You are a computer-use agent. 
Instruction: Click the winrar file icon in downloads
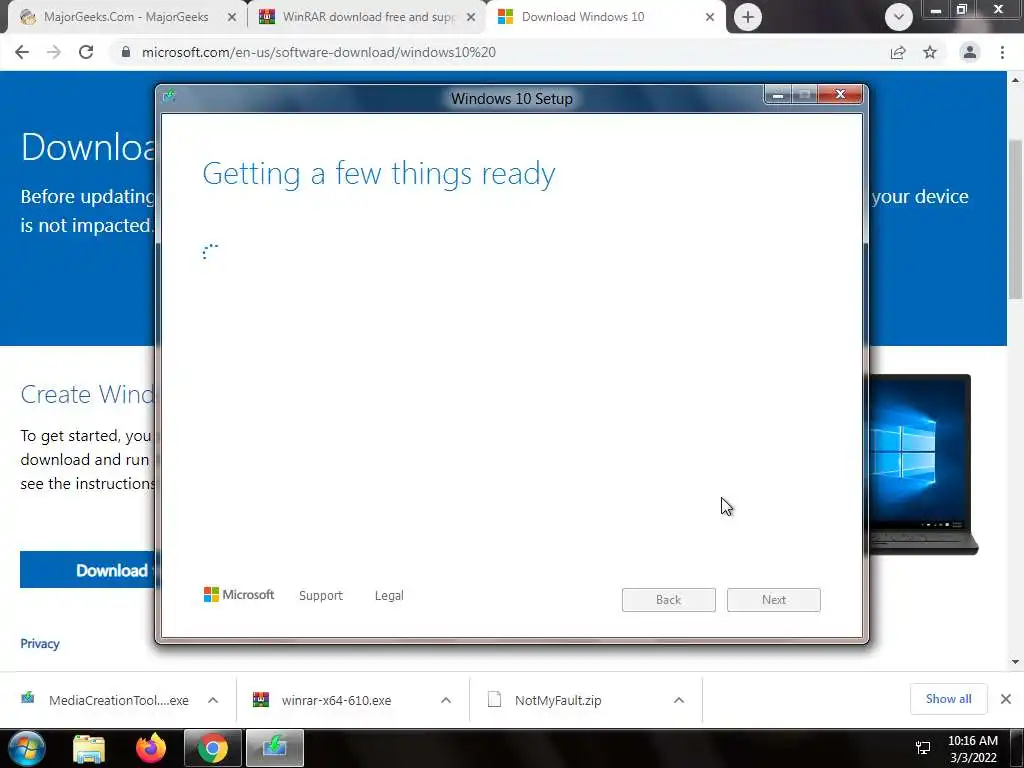[261, 699]
